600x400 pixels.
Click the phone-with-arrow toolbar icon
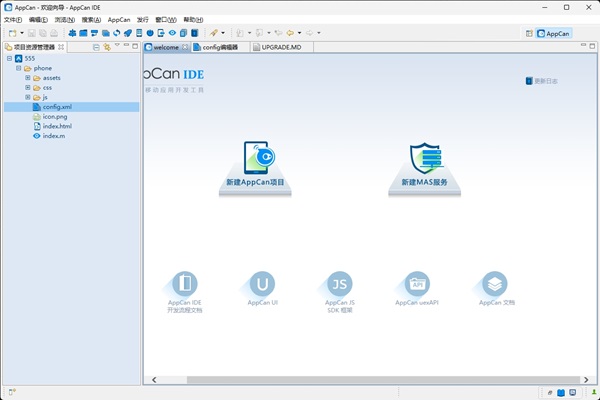tap(161, 33)
